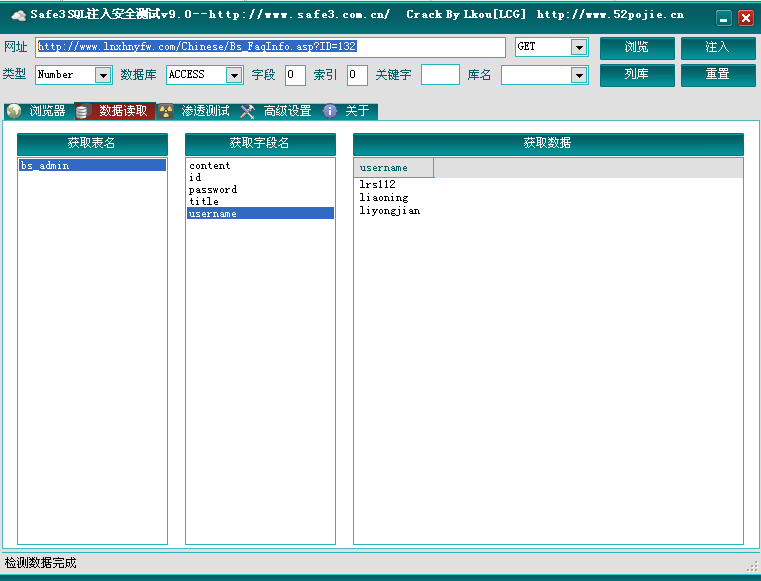The width and height of the screenshot is (761, 581).
Task: Click the 字段 number field
Action: [x=295, y=75]
